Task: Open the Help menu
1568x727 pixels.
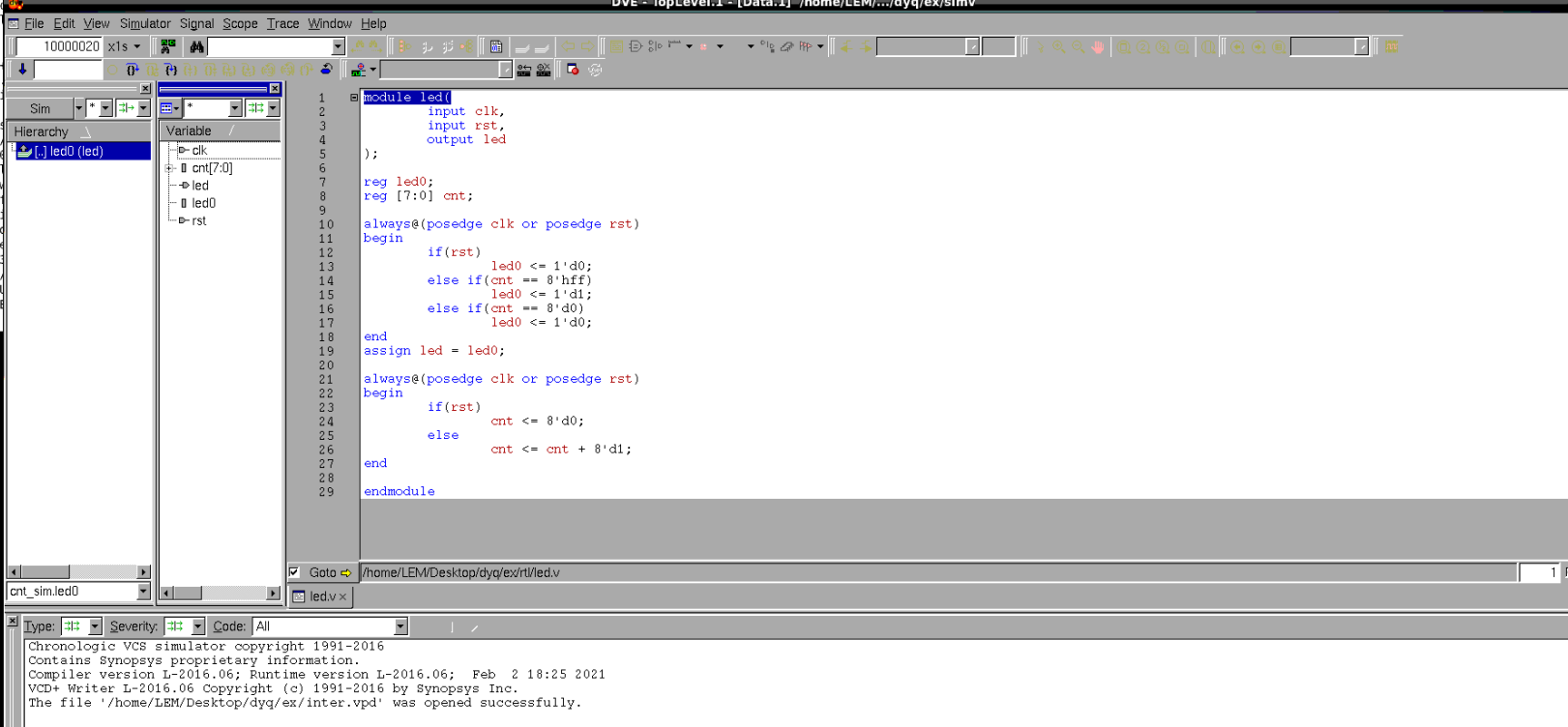Action: [x=373, y=23]
